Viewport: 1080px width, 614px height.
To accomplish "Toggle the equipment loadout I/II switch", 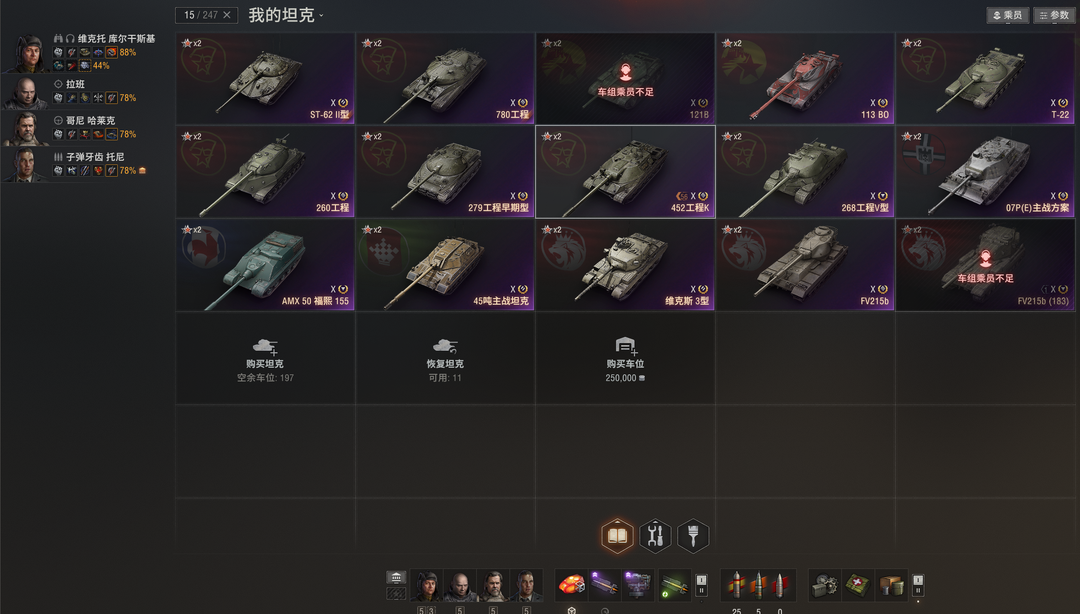I will click(701, 585).
